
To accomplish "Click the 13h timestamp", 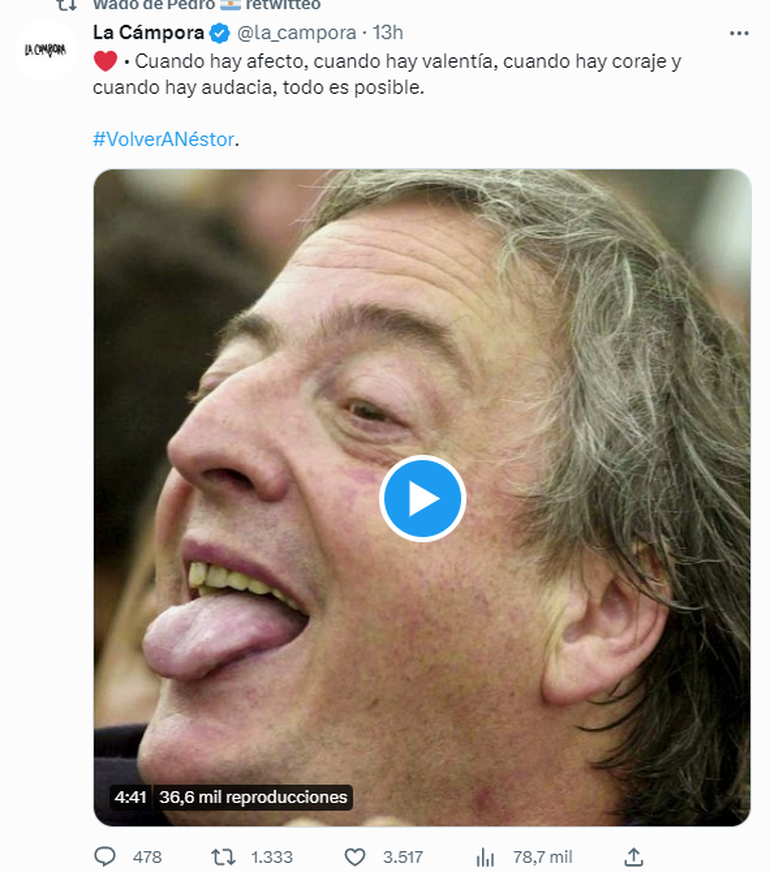I will tap(387, 33).
